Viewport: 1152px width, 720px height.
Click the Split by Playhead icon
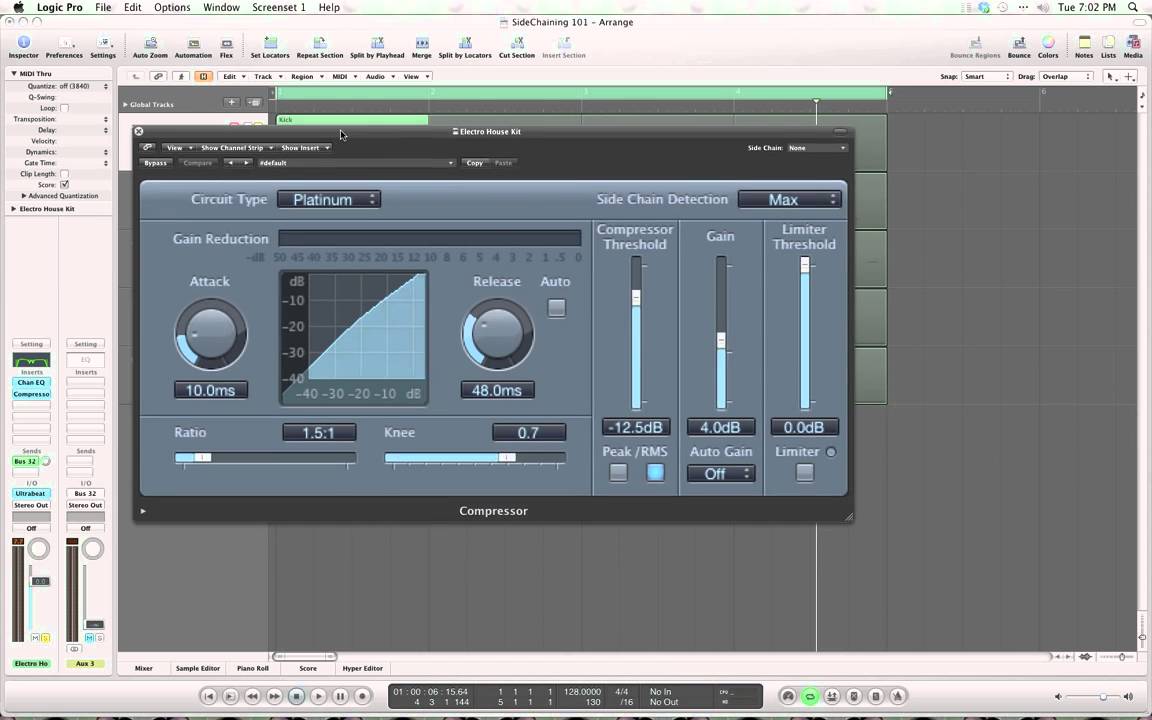pyautogui.click(x=377, y=47)
